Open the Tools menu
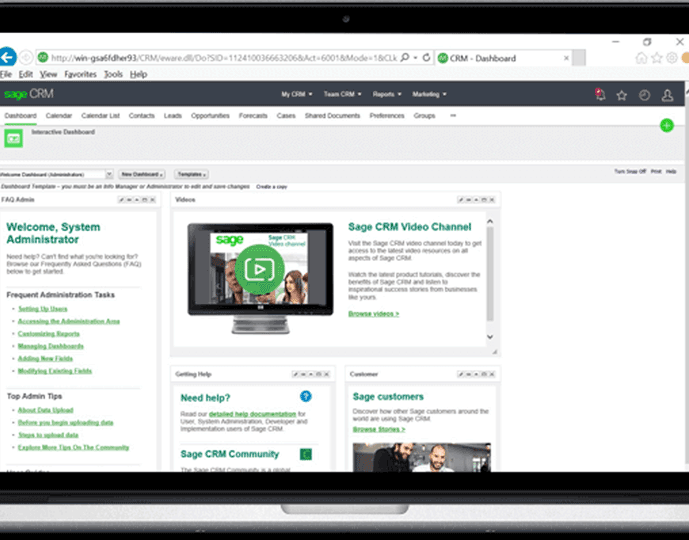 click(x=113, y=74)
